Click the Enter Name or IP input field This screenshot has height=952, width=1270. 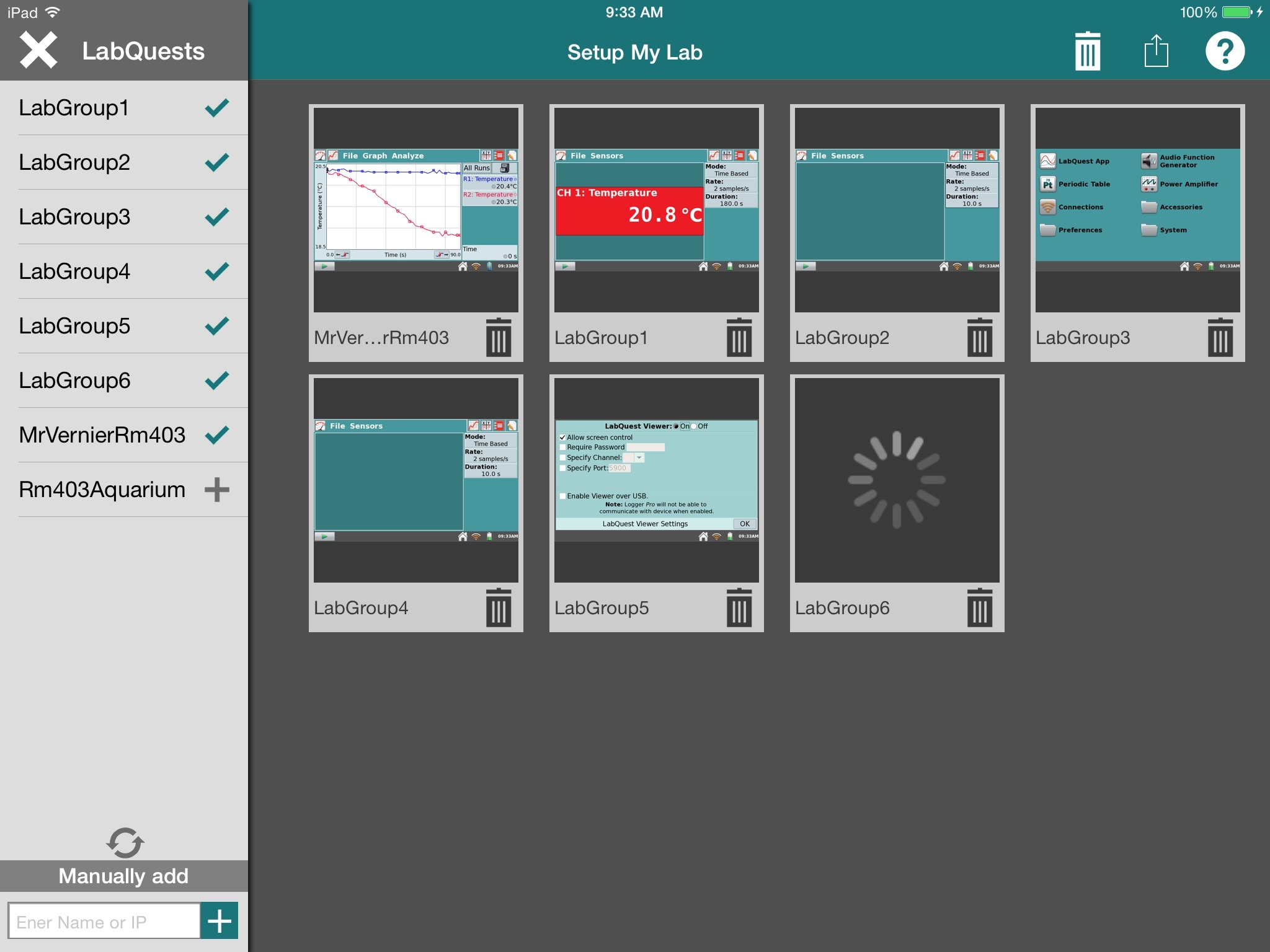click(x=102, y=921)
